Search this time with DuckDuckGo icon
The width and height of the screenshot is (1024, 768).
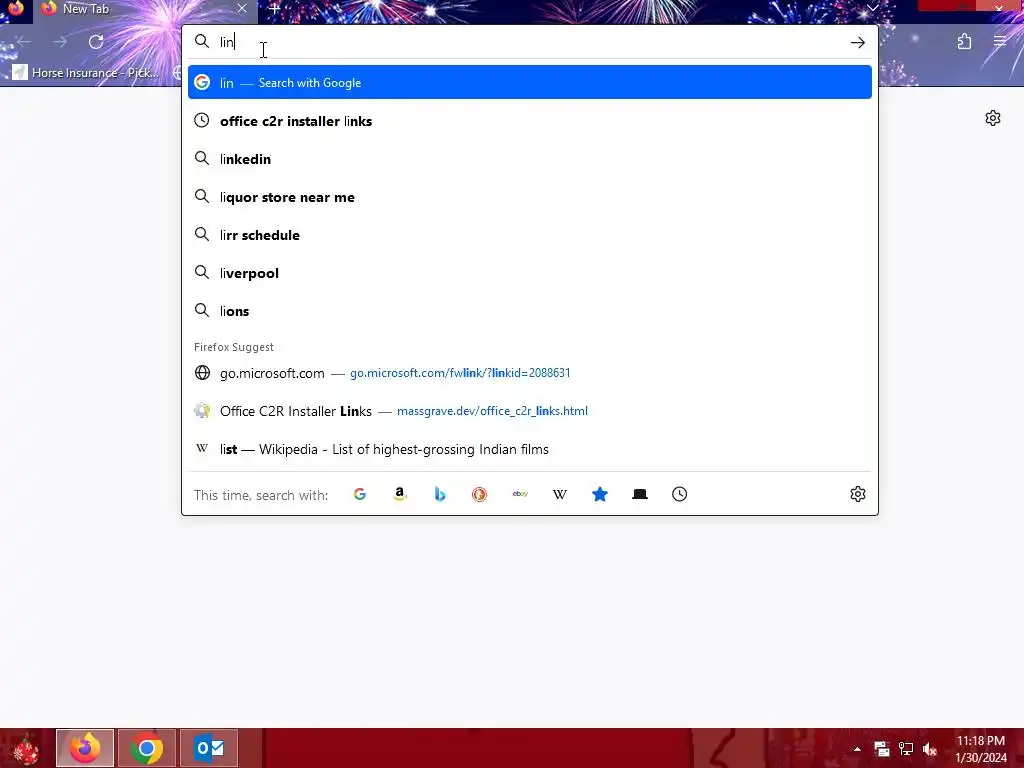point(479,494)
